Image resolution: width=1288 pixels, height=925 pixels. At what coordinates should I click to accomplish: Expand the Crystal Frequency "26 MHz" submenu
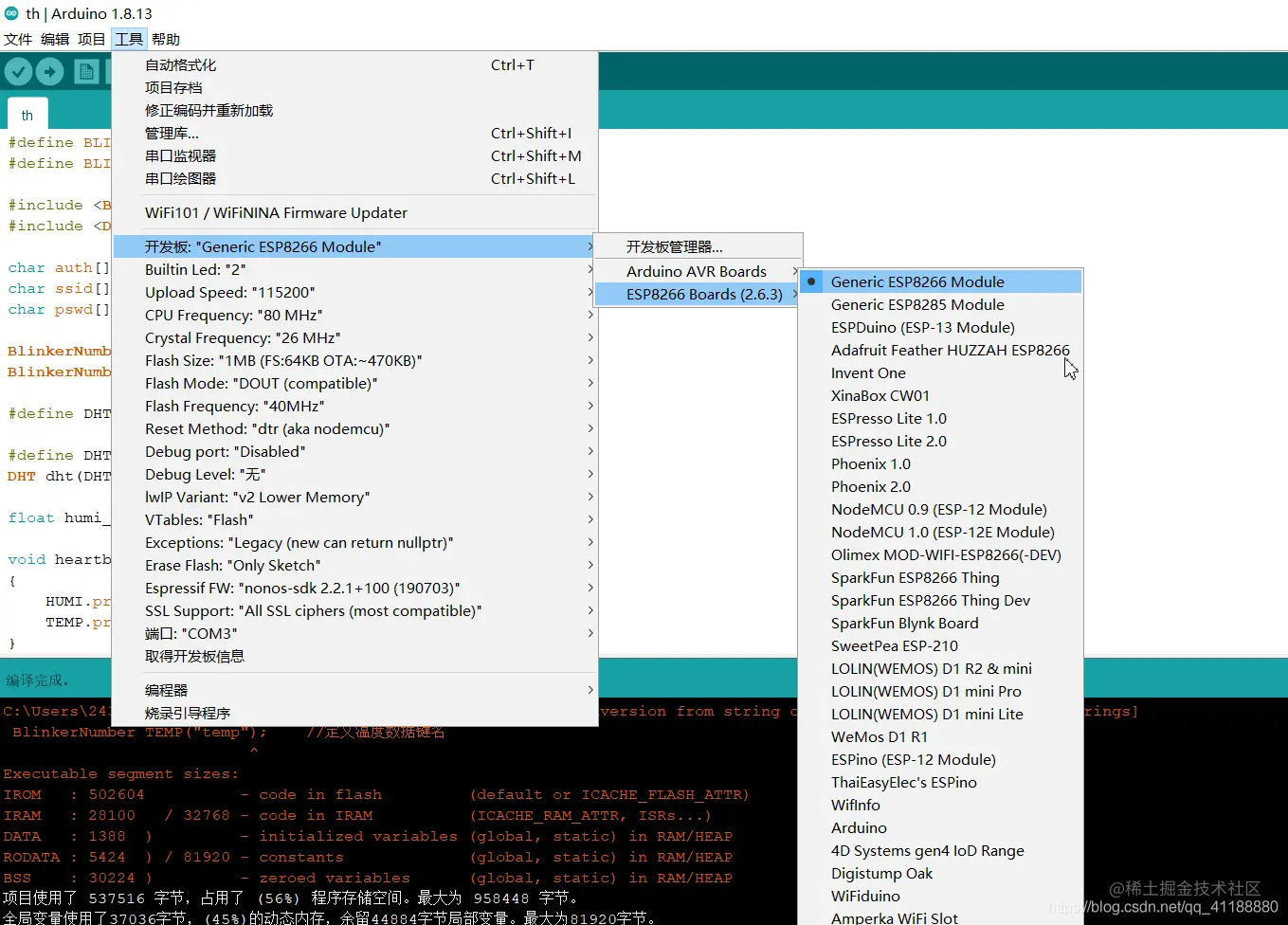[x=355, y=337]
